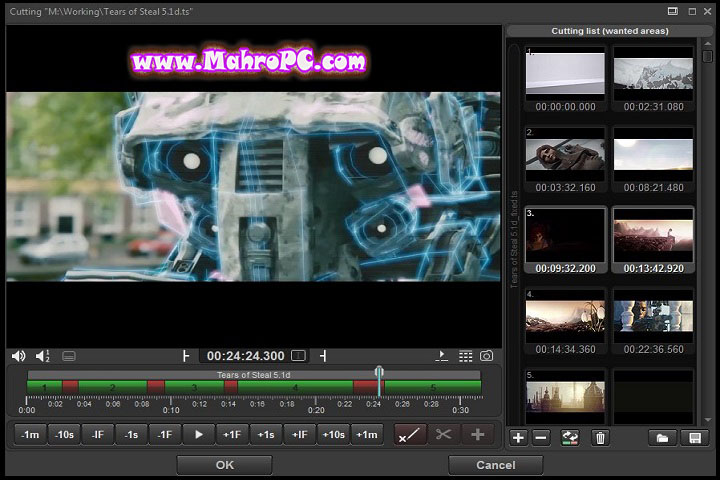Viewport: 720px width, 480px height.
Task: Dismiss the dialog with Cancel
Action: coord(495,465)
